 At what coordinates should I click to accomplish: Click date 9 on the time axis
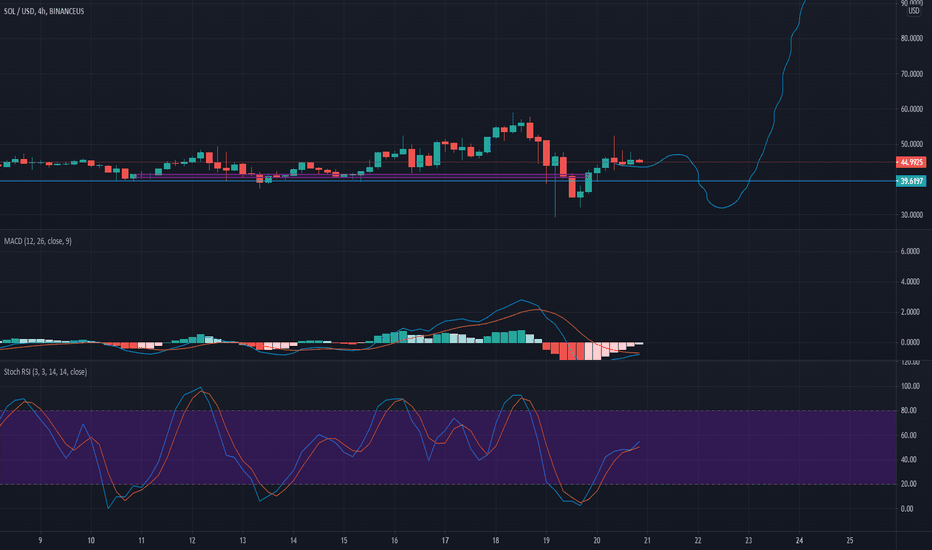pos(40,540)
